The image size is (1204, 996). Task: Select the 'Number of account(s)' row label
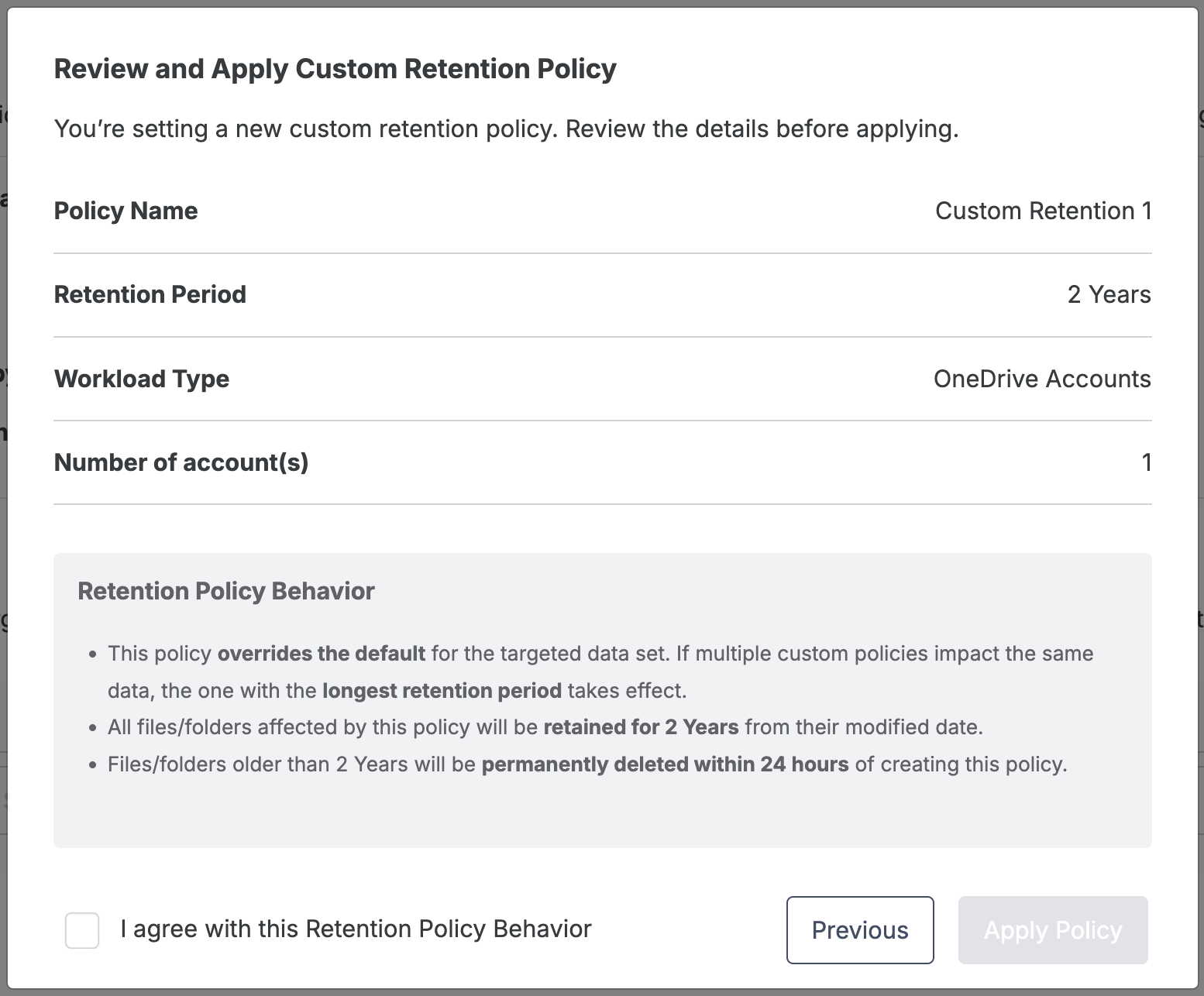(181, 462)
